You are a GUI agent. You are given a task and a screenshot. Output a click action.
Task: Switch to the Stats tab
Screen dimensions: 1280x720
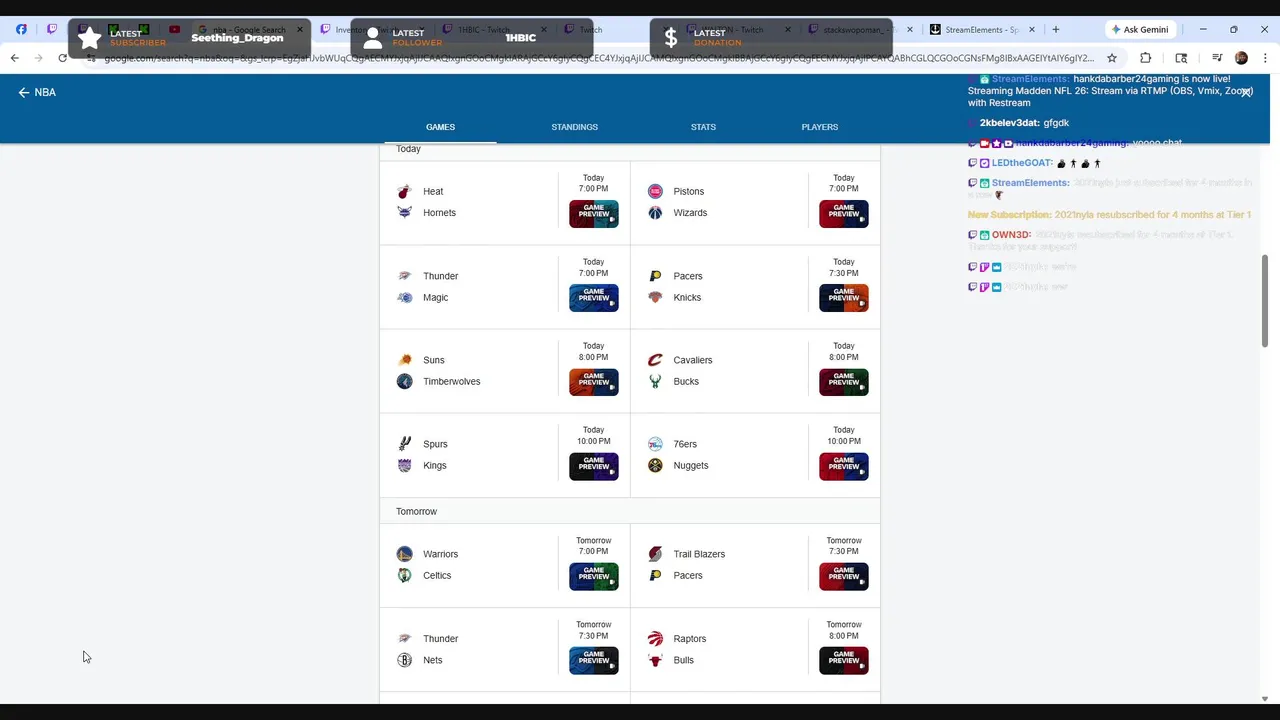(x=703, y=127)
